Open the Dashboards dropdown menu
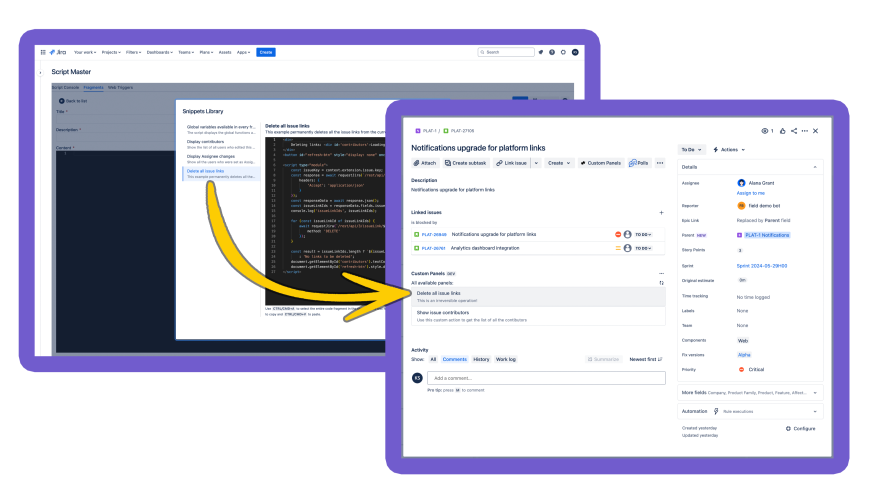870x494 pixels. pos(160,52)
